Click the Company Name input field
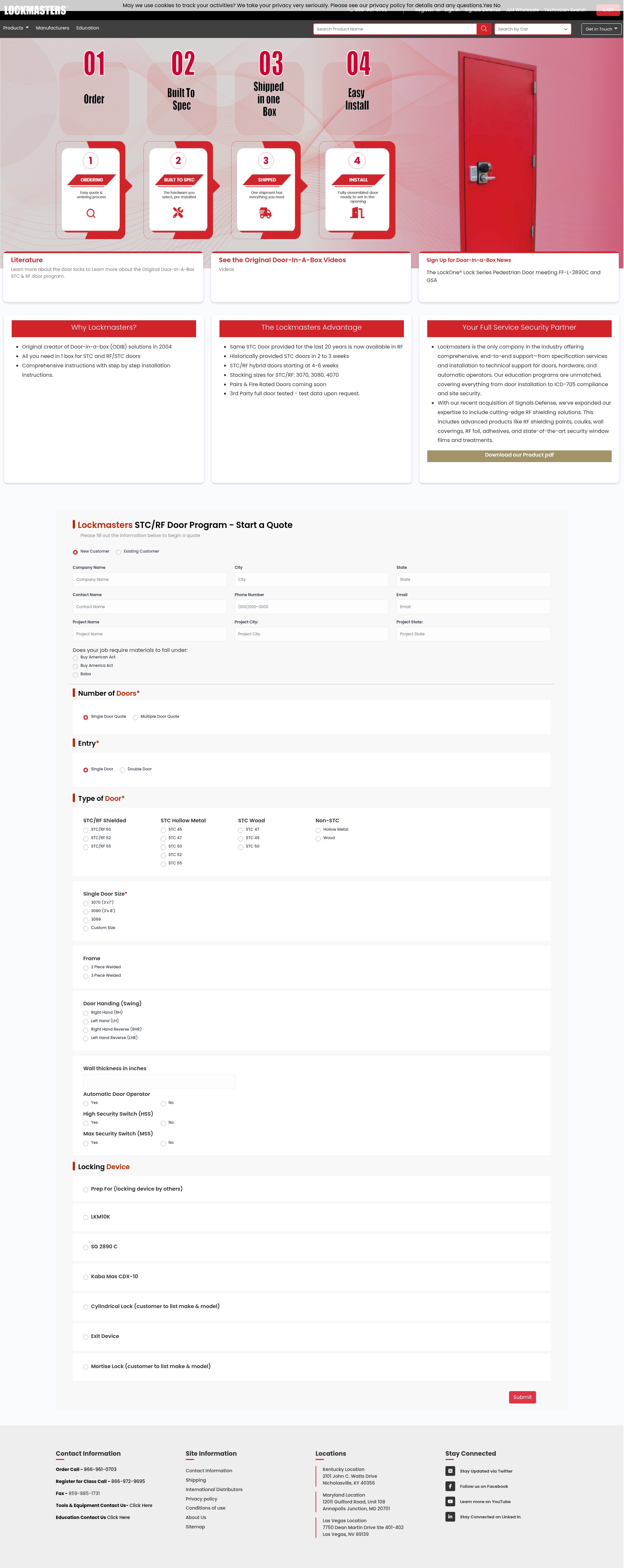The width and height of the screenshot is (624, 1568). (x=149, y=580)
